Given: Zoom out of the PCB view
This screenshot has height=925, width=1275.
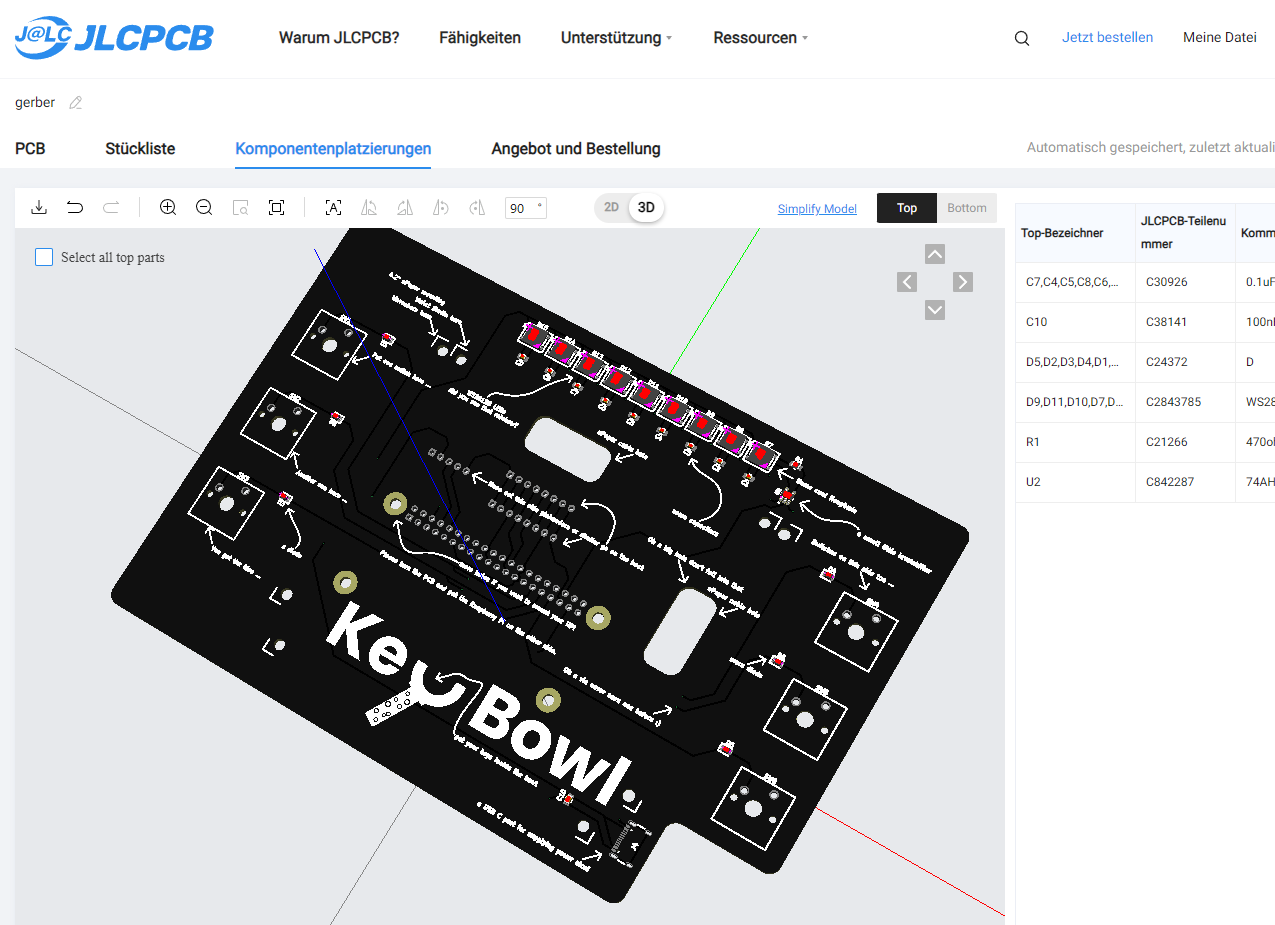Looking at the screenshot, I should click(x=204, y=207).
